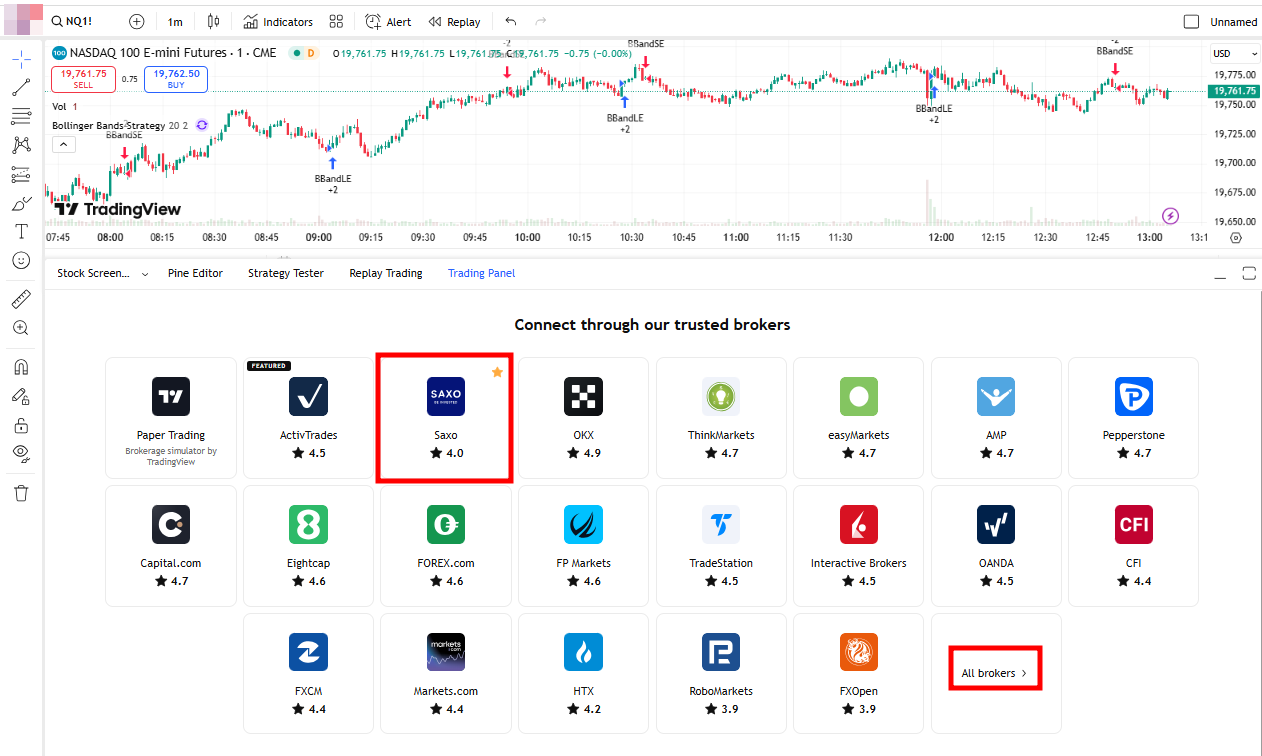
Task: Pick the easyMarkets broker
Action: pyautogui.click(x=859, y=418)
